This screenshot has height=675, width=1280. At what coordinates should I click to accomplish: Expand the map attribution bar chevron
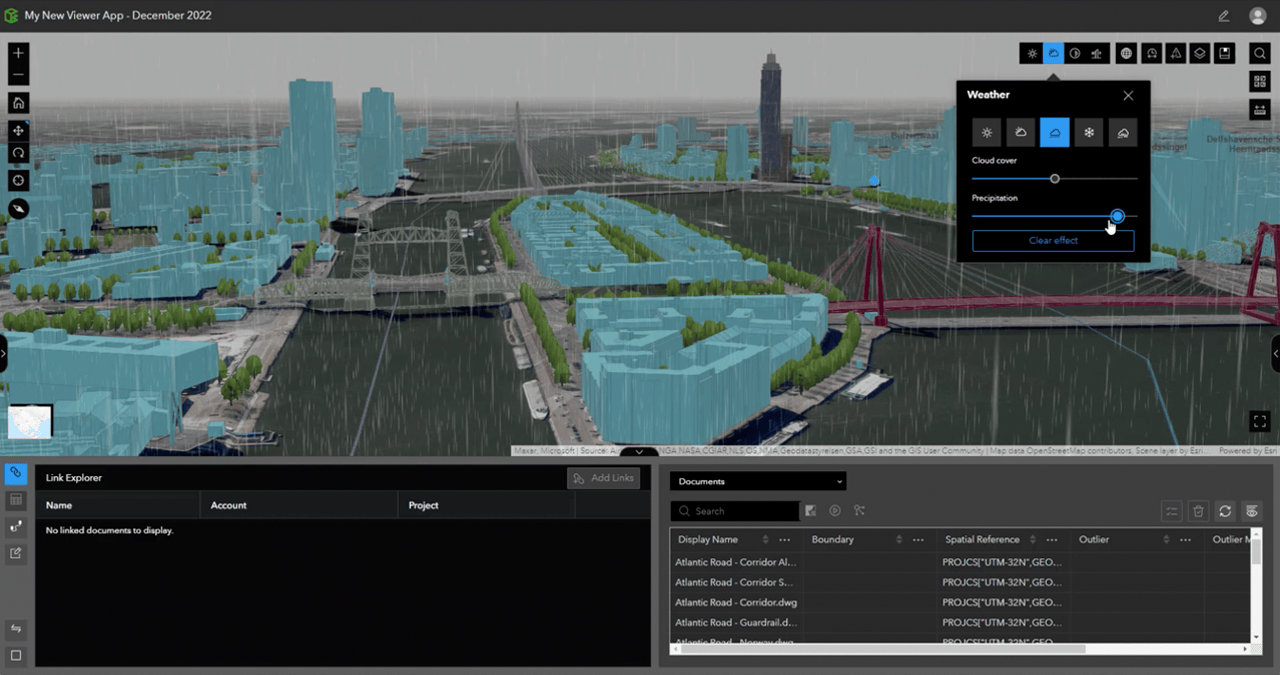638,452
